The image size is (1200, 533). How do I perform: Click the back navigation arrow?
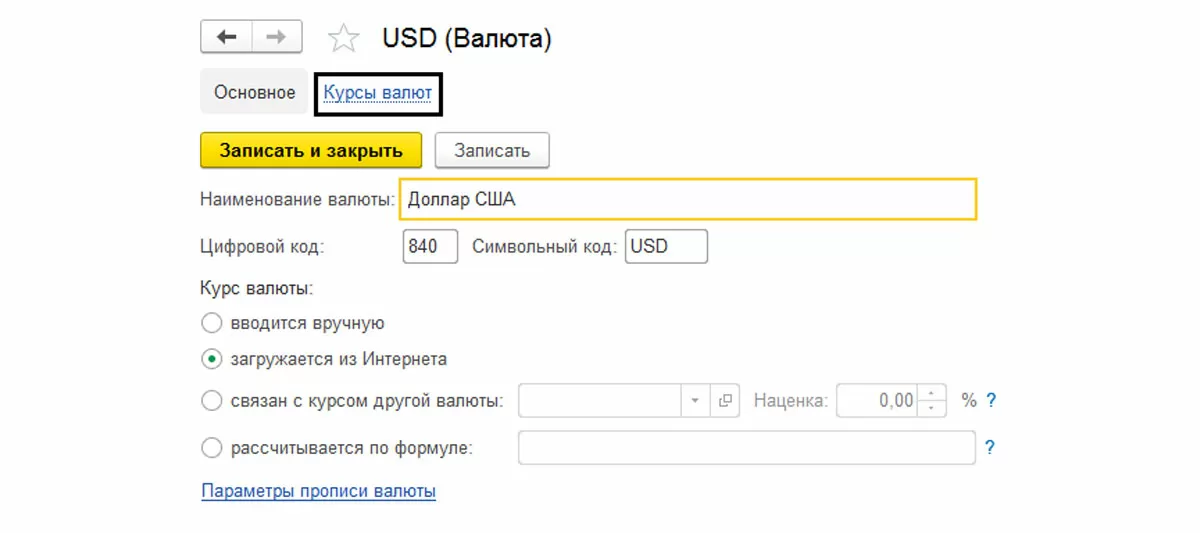(227, 38)
